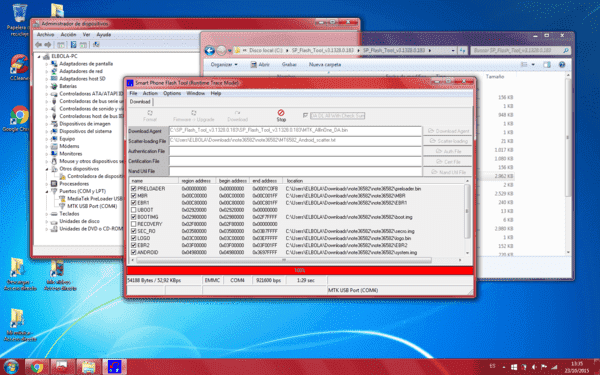Uncheck the PRELOADER partition checkbox

point(134,189)
